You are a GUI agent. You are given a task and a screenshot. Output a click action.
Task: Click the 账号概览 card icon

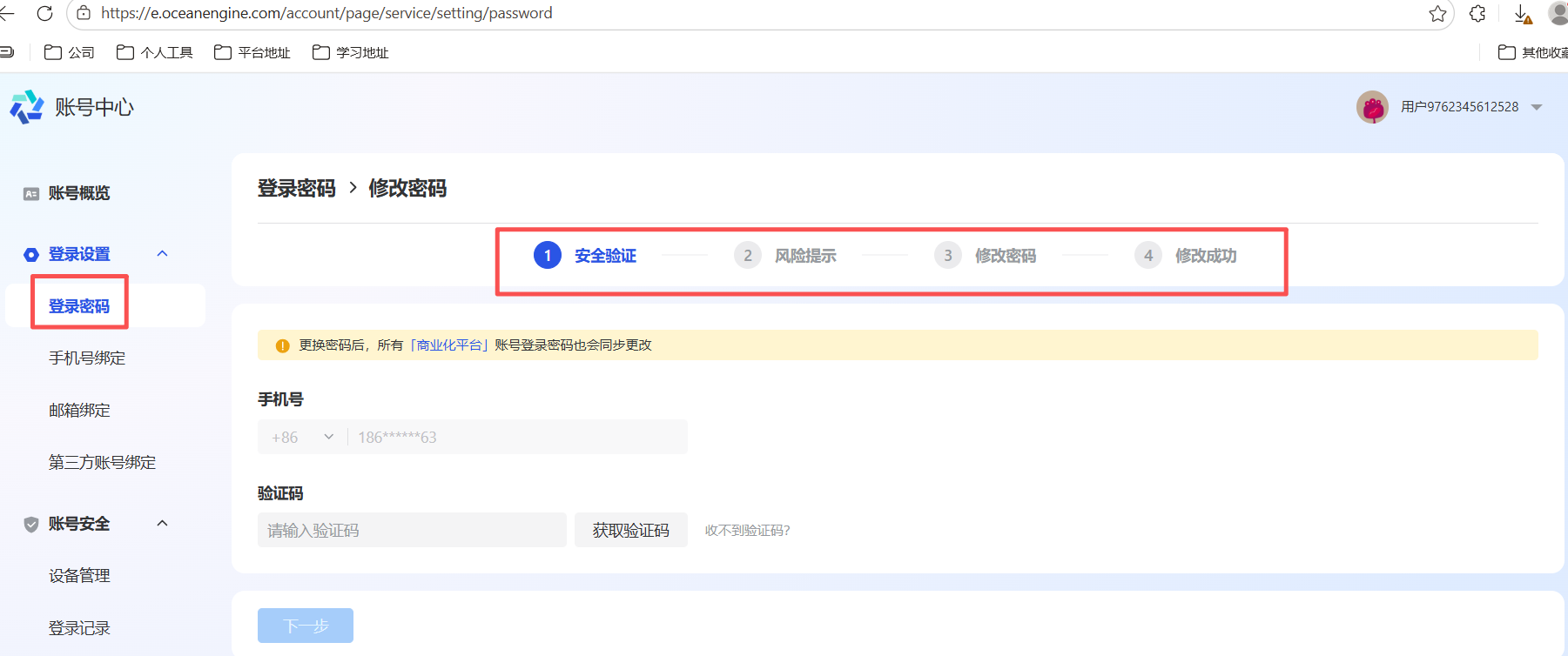[x=31, y=193]
